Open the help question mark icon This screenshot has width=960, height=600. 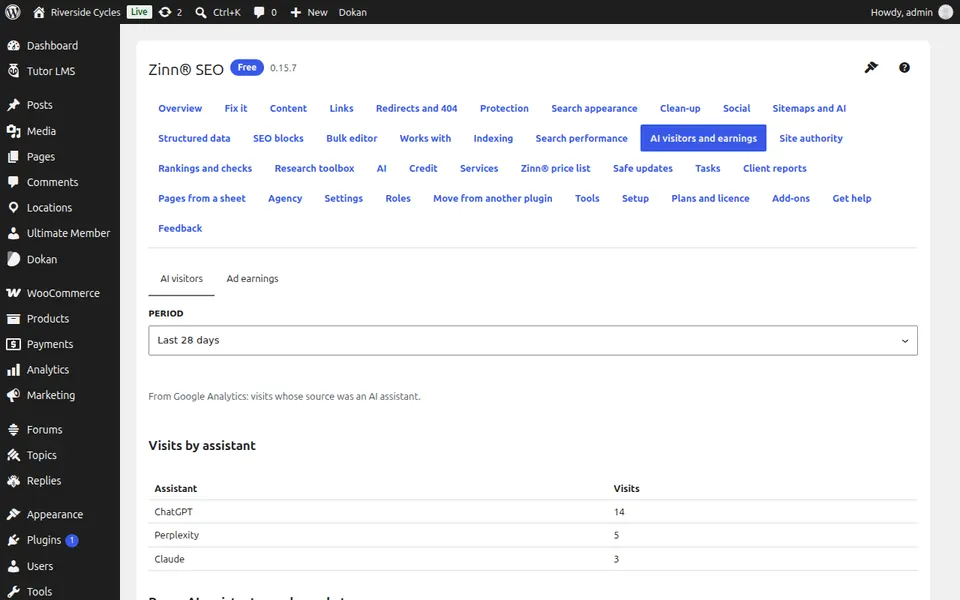pos(904,67)
